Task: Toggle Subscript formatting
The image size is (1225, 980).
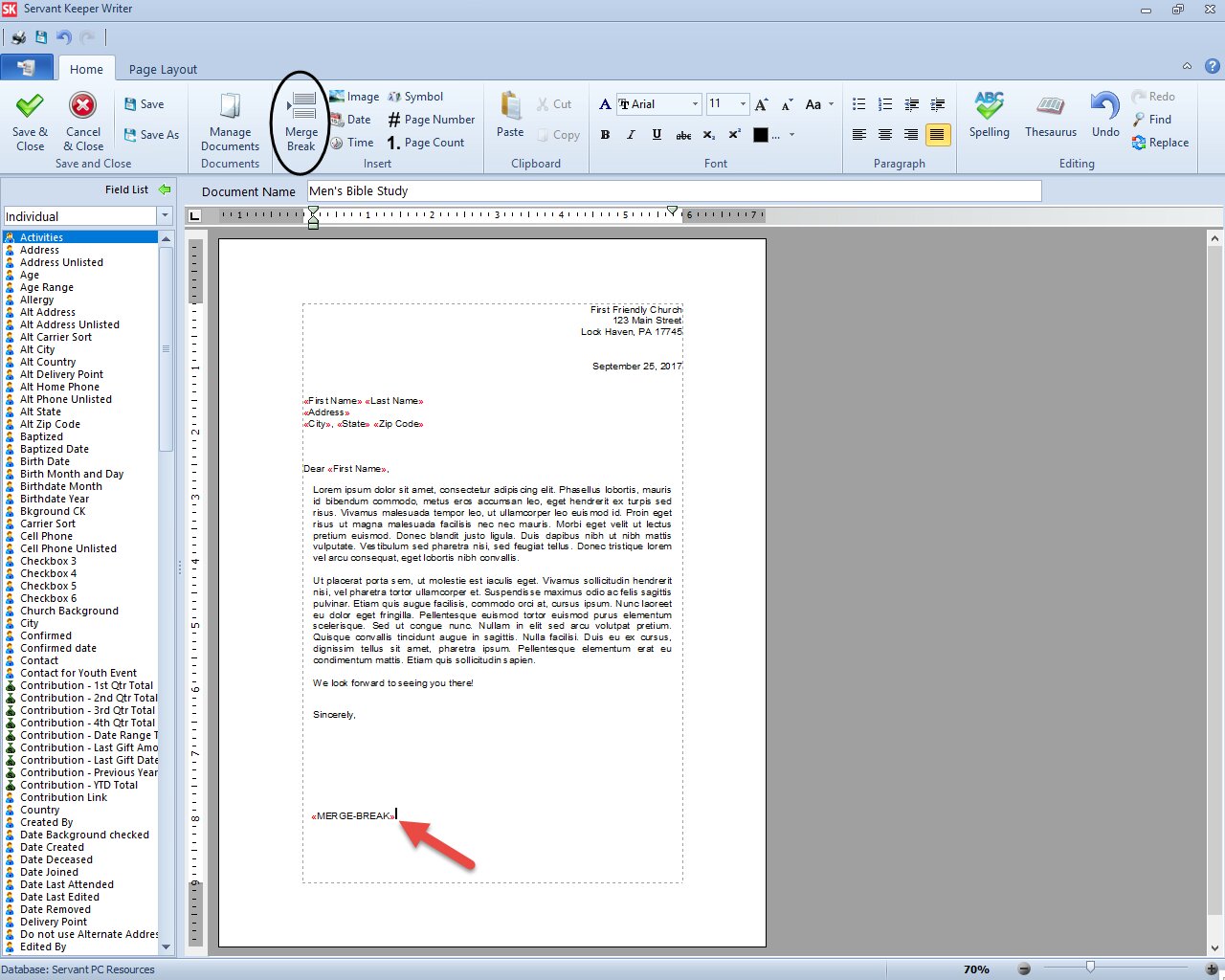Action: pos(709,135)
